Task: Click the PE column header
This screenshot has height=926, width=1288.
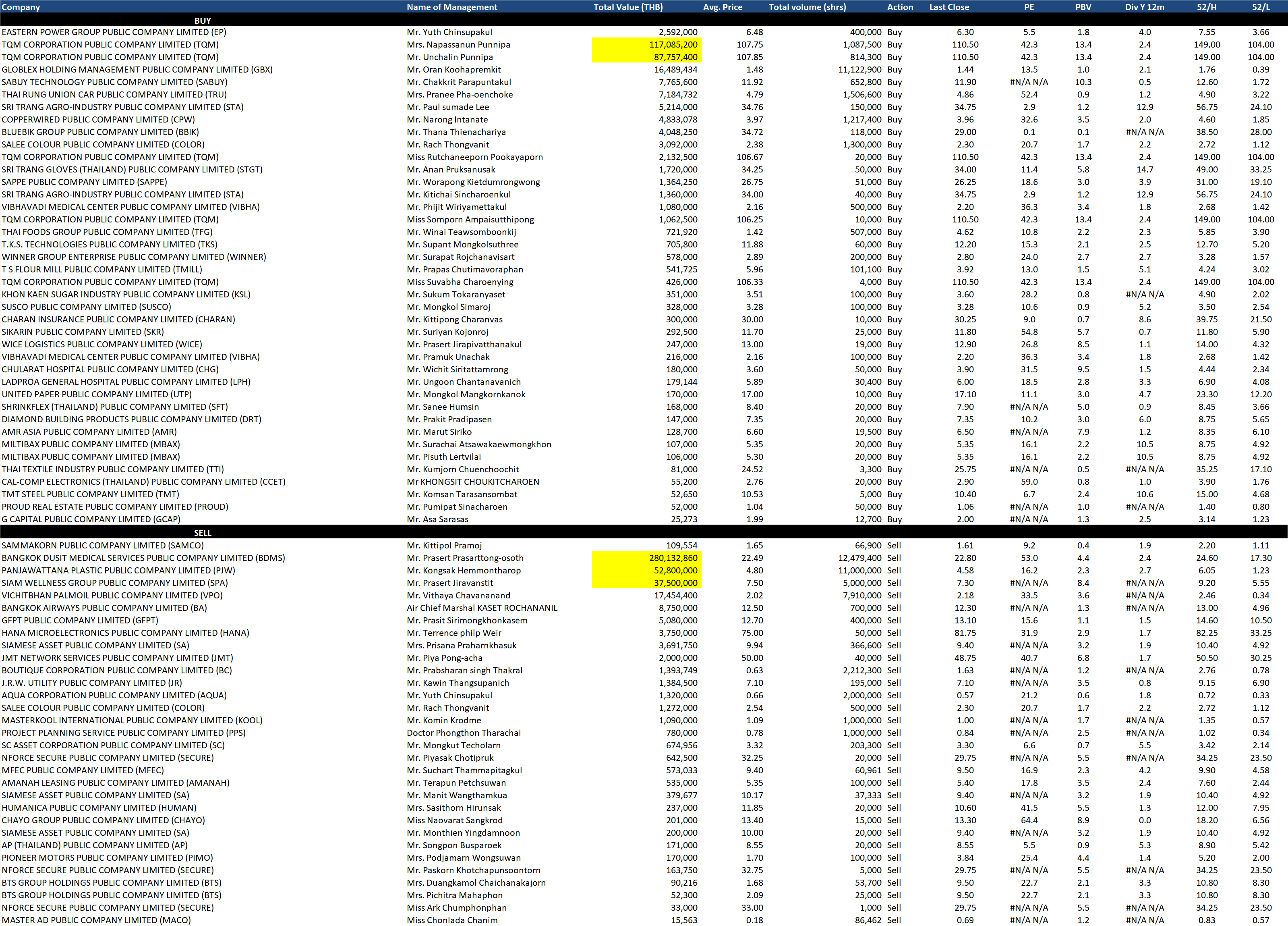Action: (x=1029, y=7)
